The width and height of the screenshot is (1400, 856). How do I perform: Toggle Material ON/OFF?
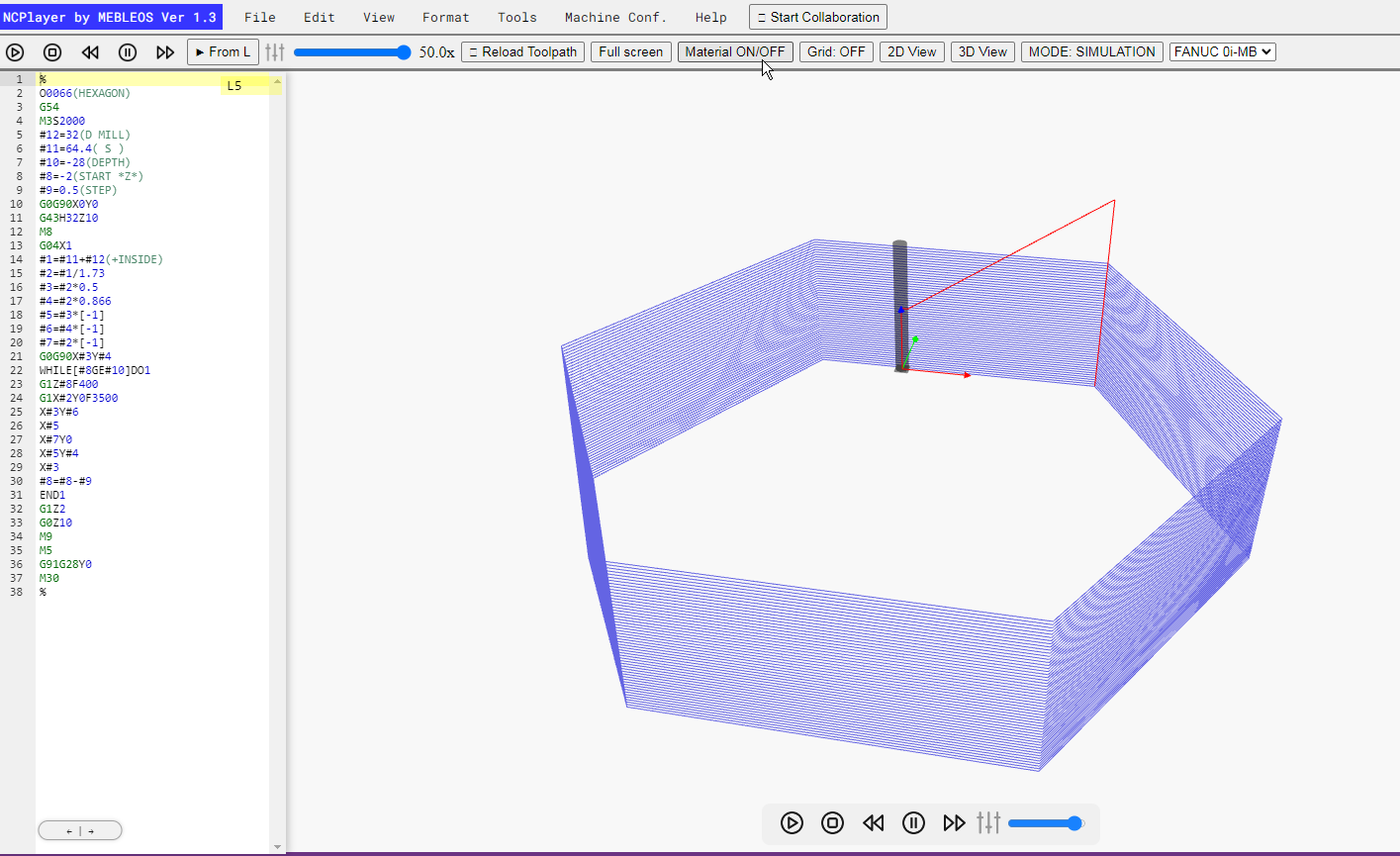(735, 51)
